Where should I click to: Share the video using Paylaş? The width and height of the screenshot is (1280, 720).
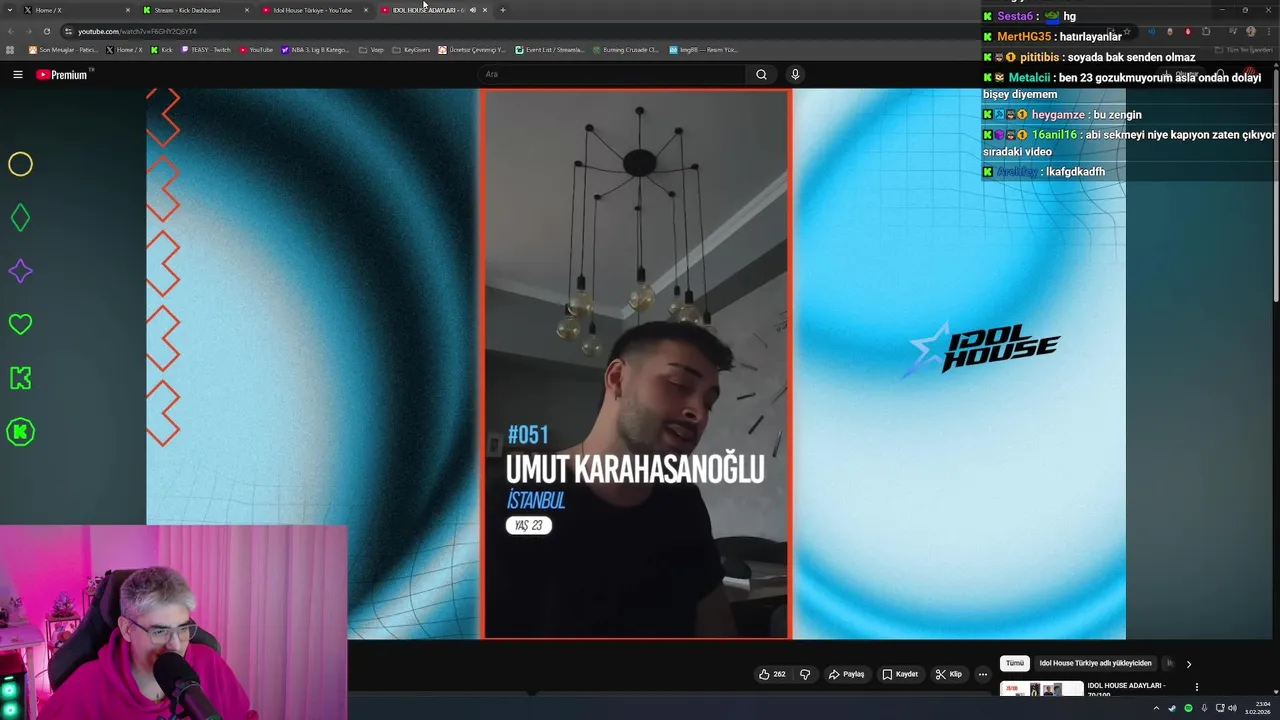click(x=846, y=674)
